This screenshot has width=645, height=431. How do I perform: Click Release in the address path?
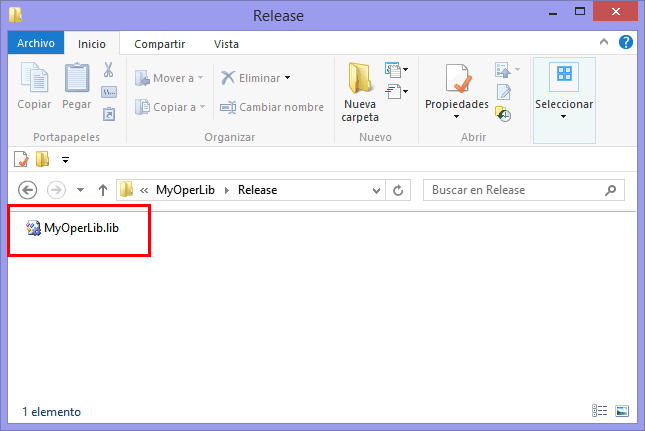[258, 190]
